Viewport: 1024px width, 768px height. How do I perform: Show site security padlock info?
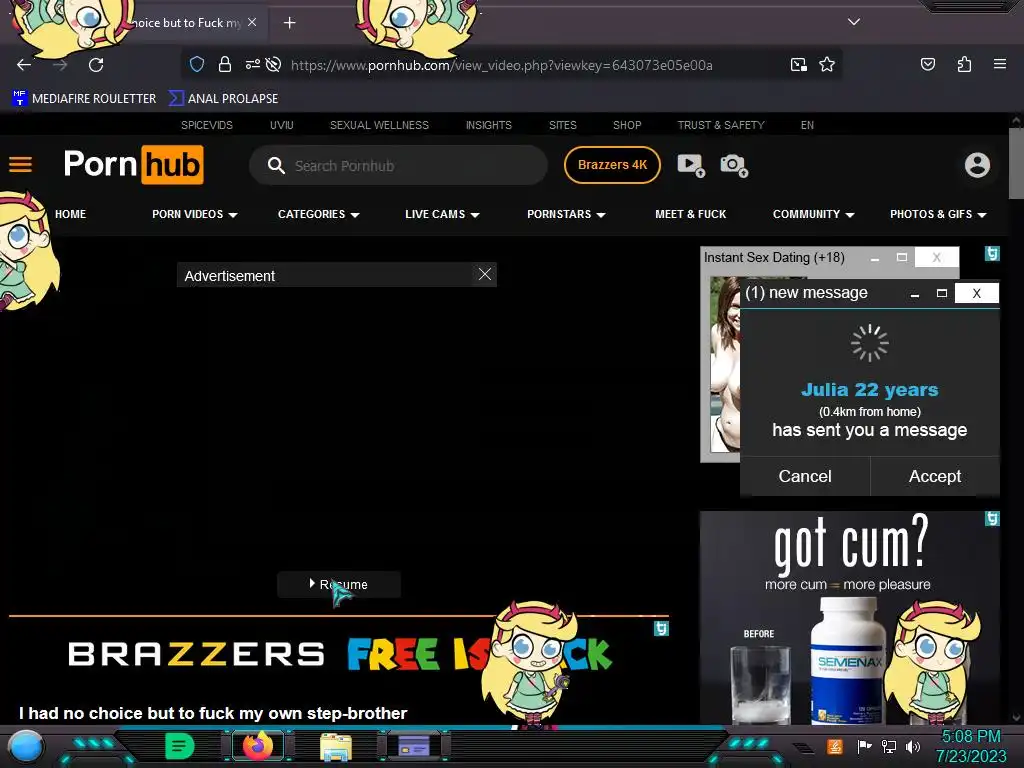(x=225, y=64)
